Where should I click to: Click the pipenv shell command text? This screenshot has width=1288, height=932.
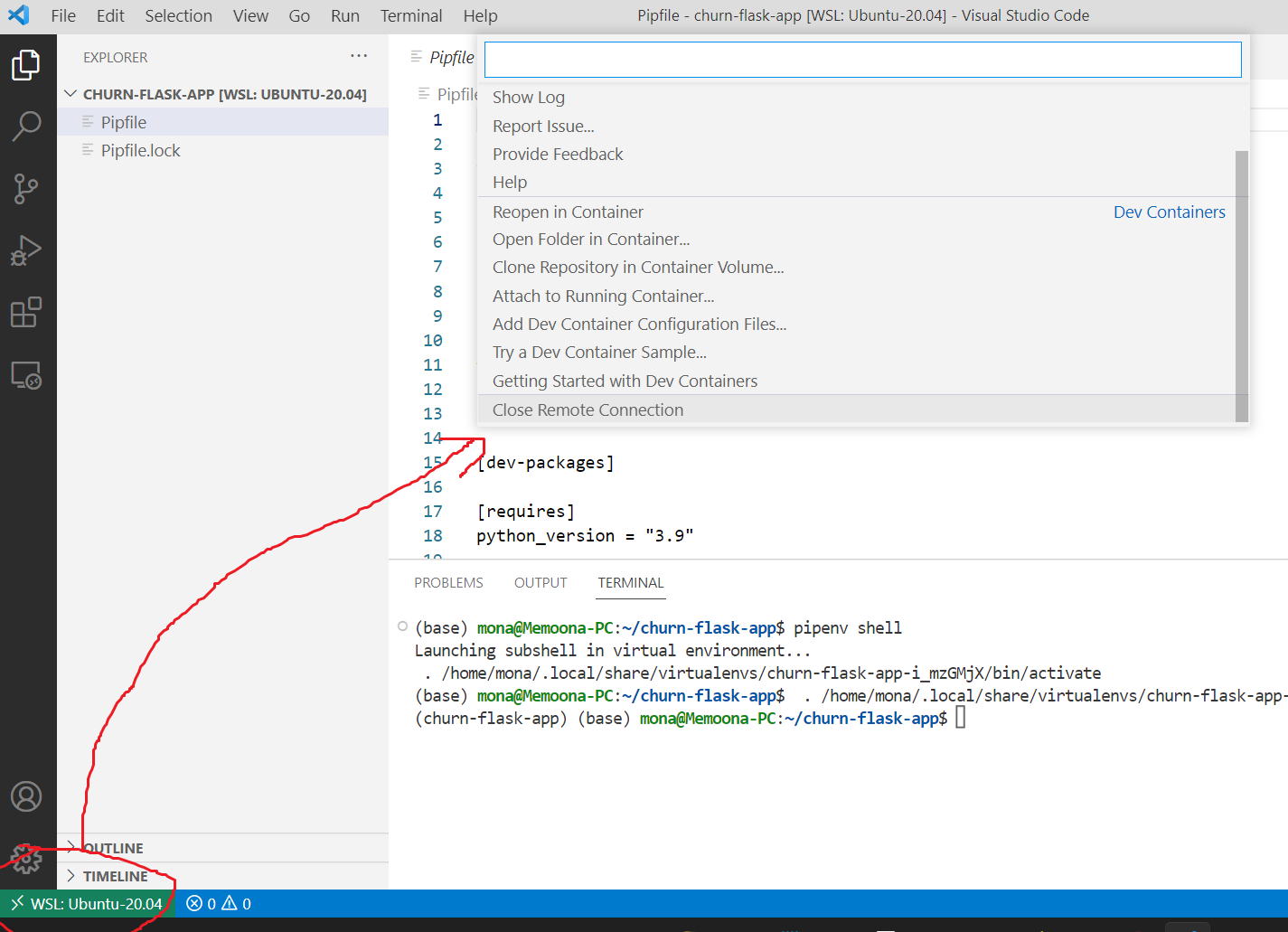tap(848, 628)
